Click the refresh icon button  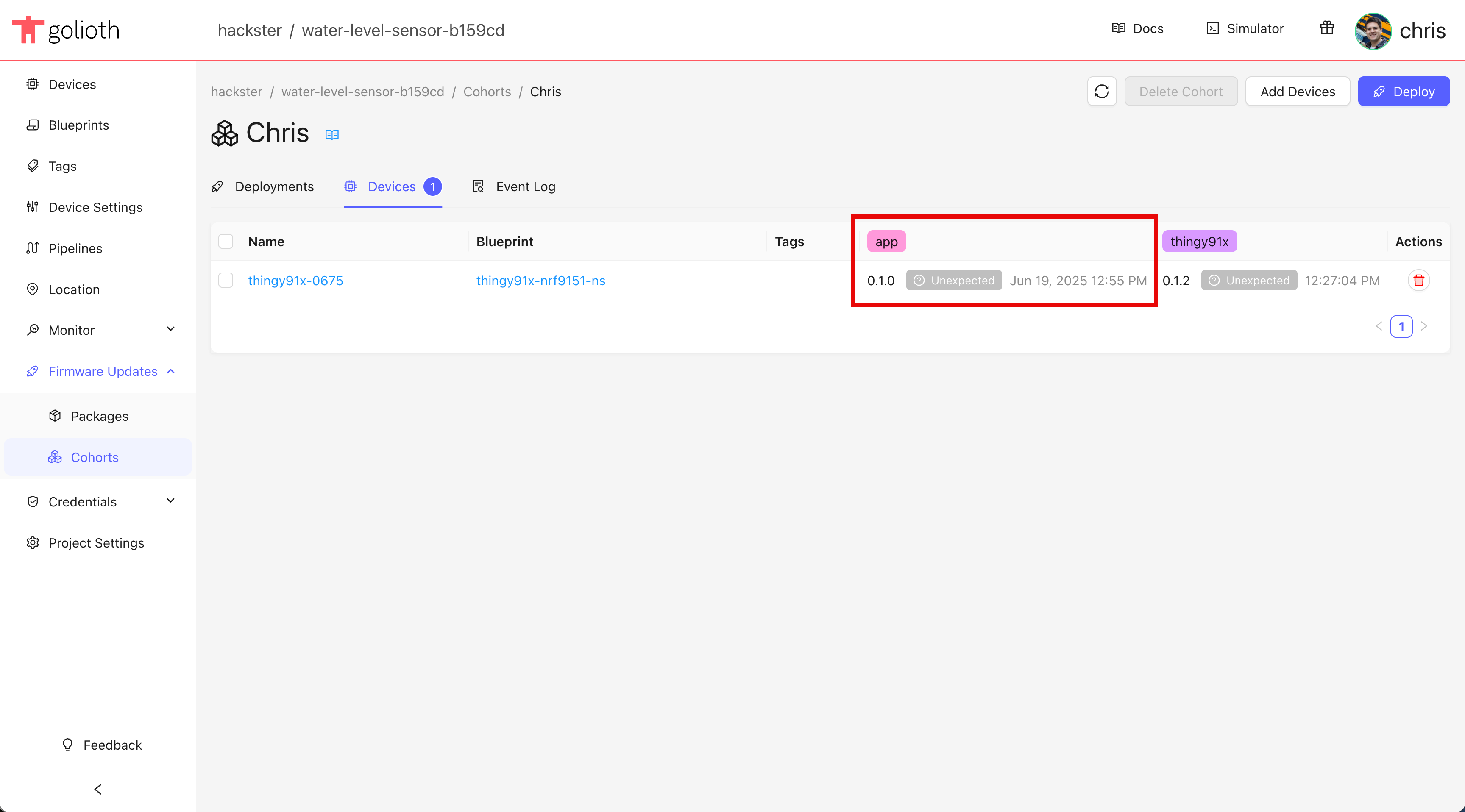(x=1102, y=92)
